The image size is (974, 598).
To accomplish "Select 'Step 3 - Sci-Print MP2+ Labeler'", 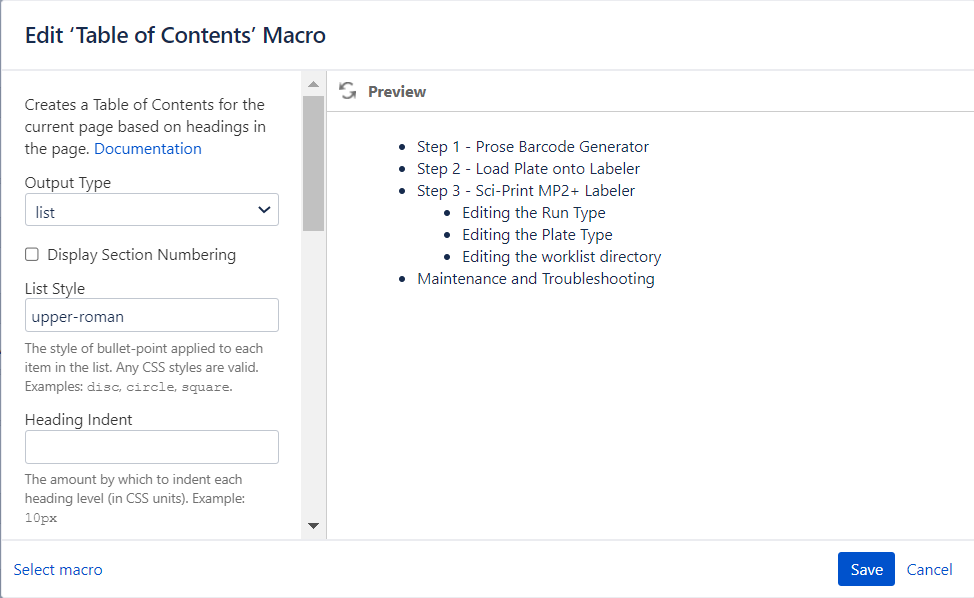I will pyautogui.click(x=525, y=190).
